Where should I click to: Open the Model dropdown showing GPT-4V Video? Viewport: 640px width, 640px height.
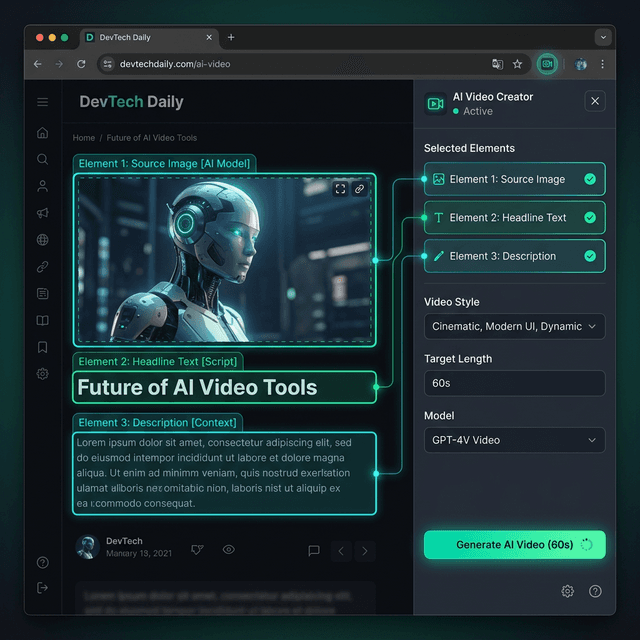tap(514, 440)
